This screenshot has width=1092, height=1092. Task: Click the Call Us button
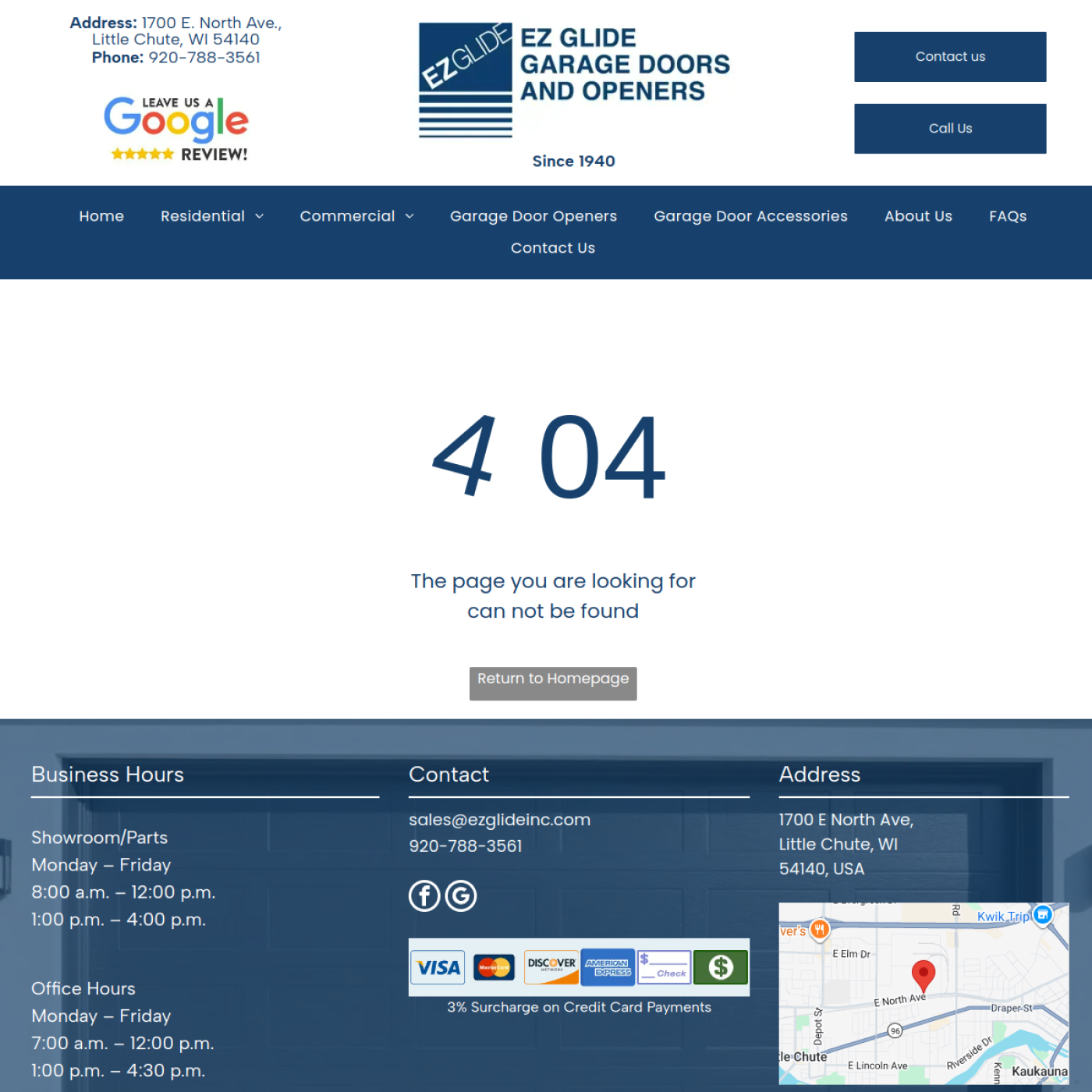point(950,129)
